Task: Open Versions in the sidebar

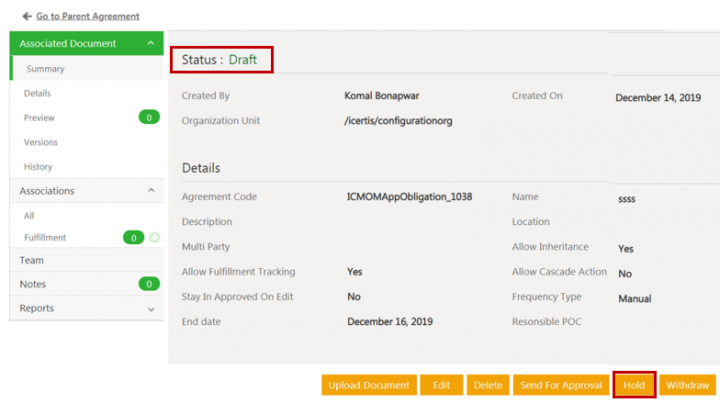Action: click(41, 142)
